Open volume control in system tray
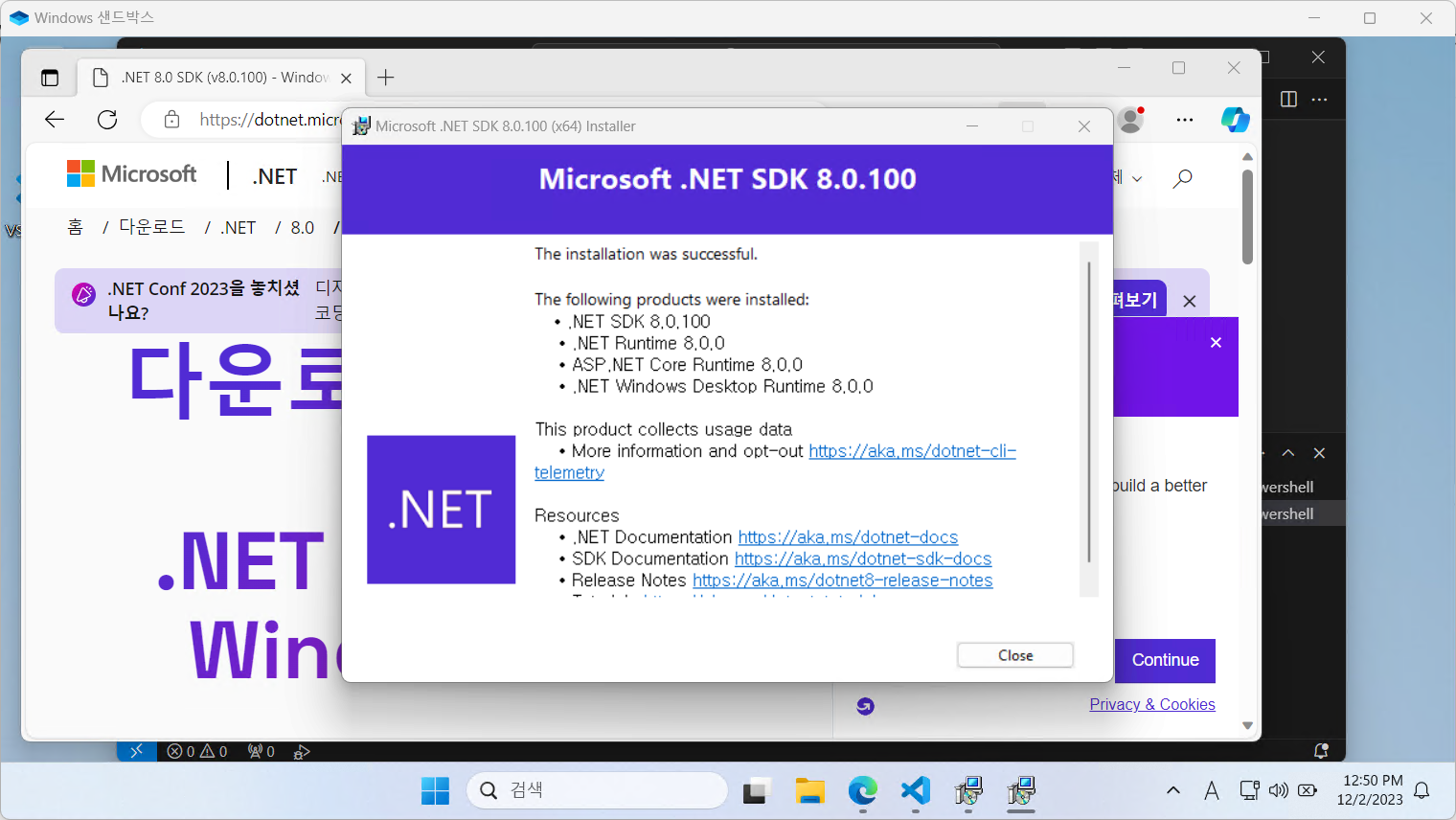This screenshot has height=820, width=1456. pos(1279,791)
